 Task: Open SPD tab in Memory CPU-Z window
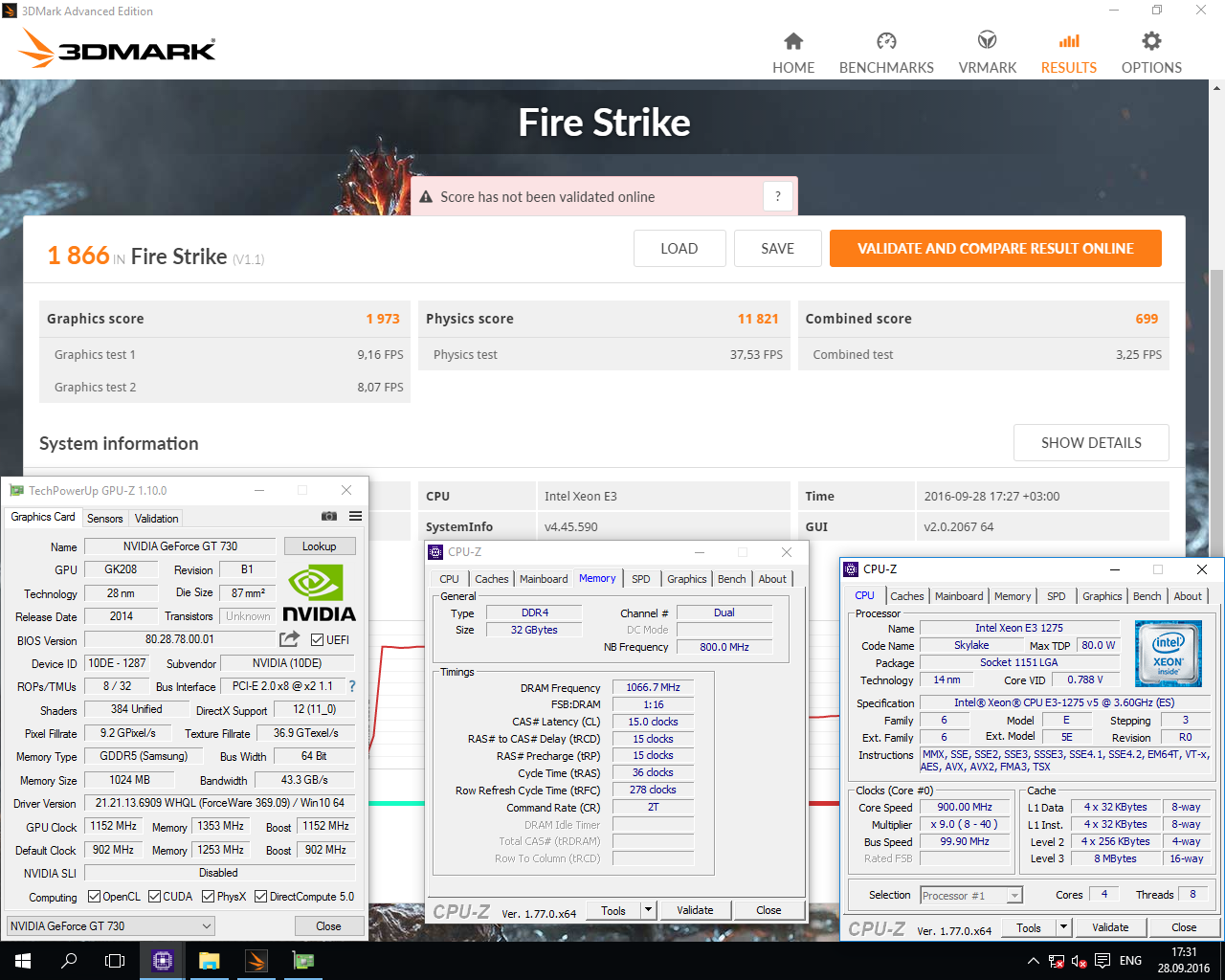641,579
